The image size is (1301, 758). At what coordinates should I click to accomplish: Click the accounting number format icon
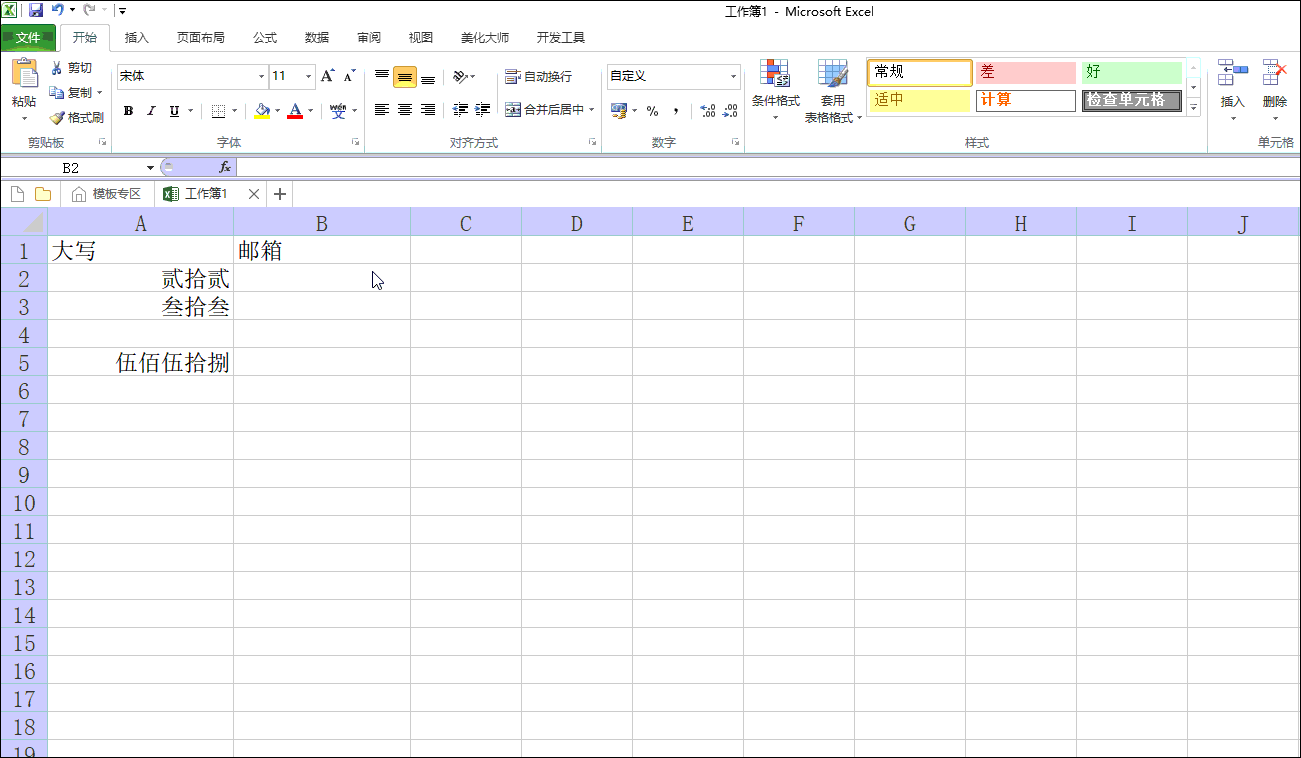618,110
